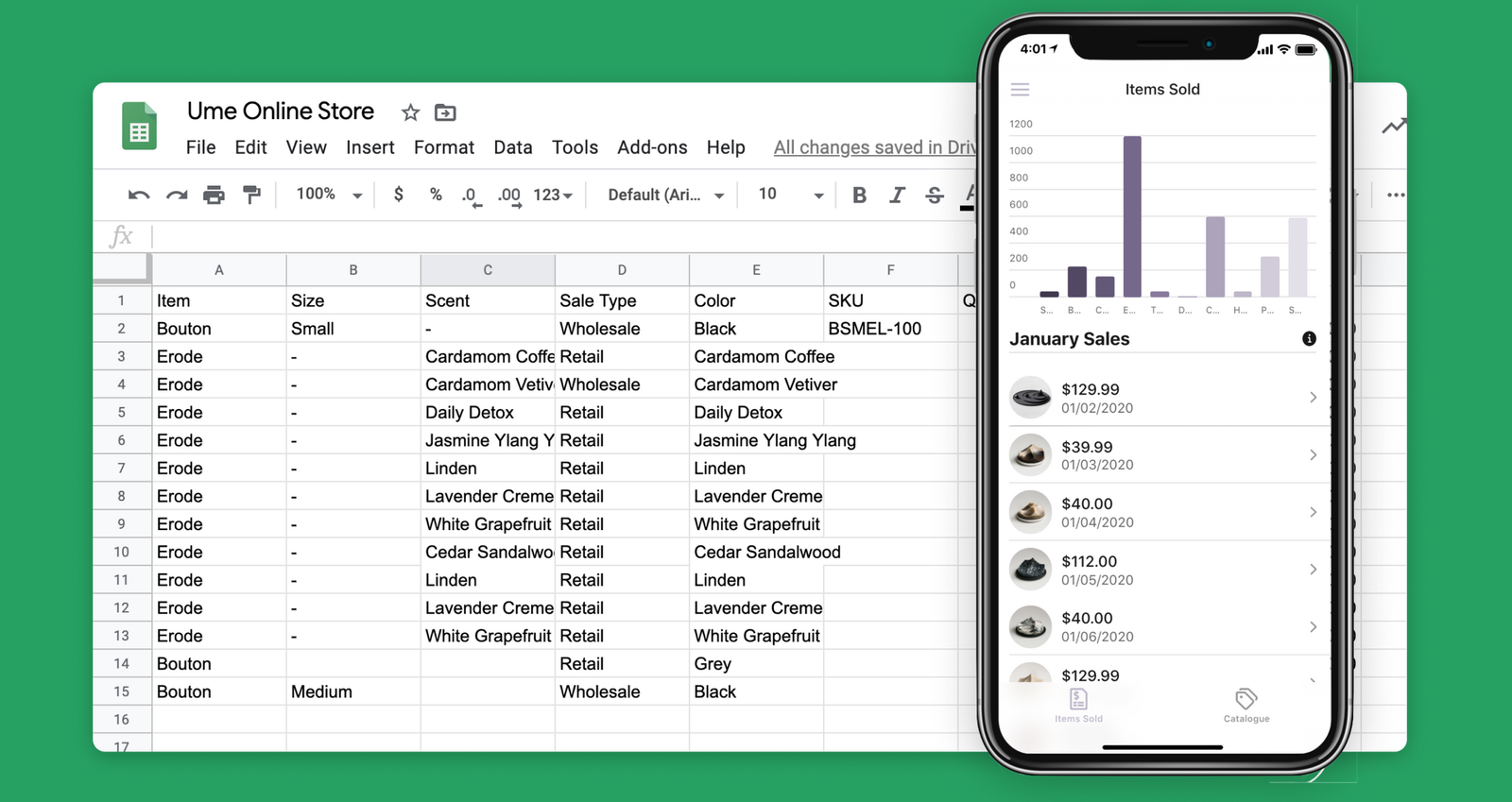
Task: Open the Format menu
Action: coord(444,147)
